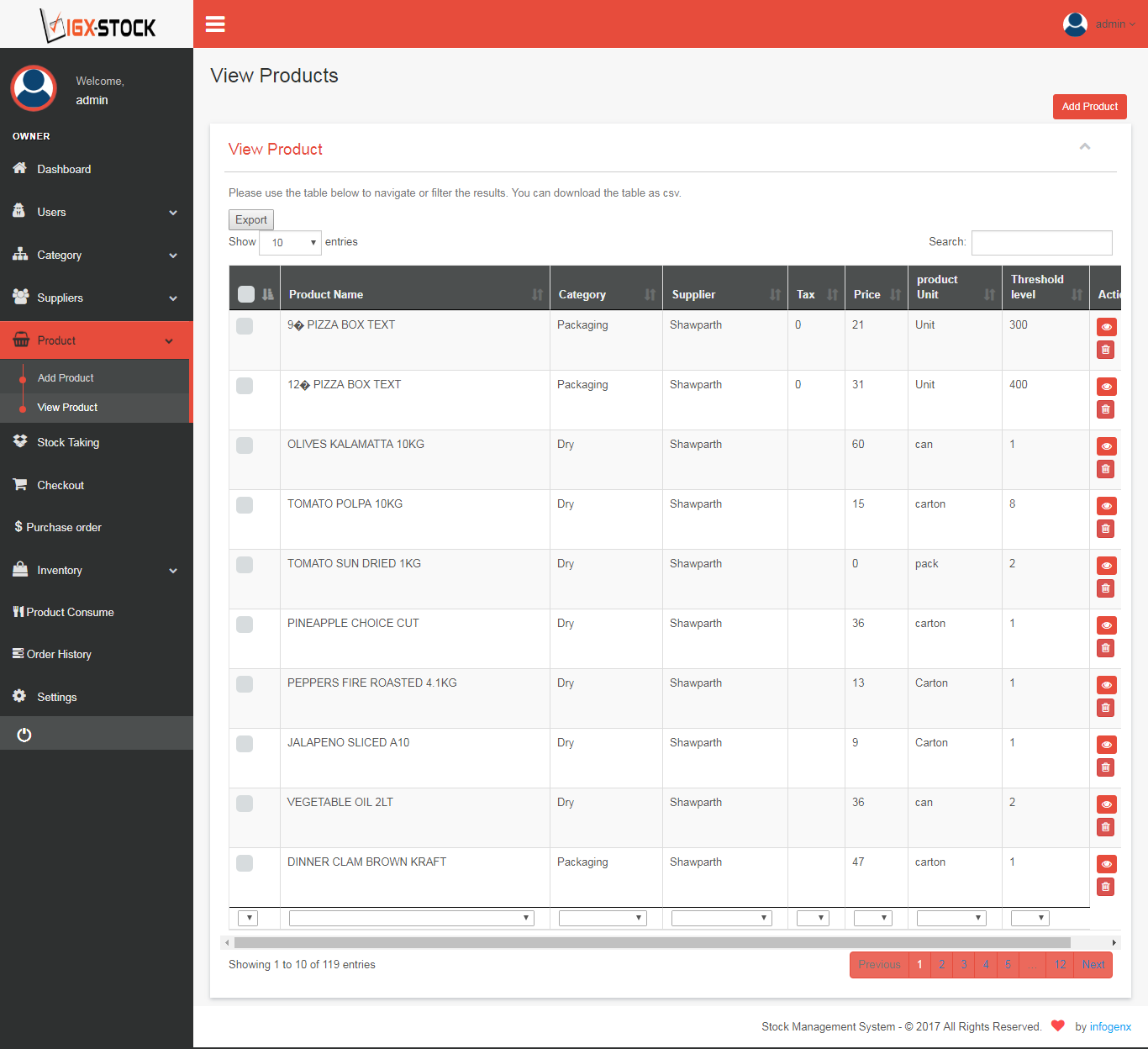Toggle the select-all checkbox in table header
The height and width of the screenshot is (1049, 1148).
[246, 294]
